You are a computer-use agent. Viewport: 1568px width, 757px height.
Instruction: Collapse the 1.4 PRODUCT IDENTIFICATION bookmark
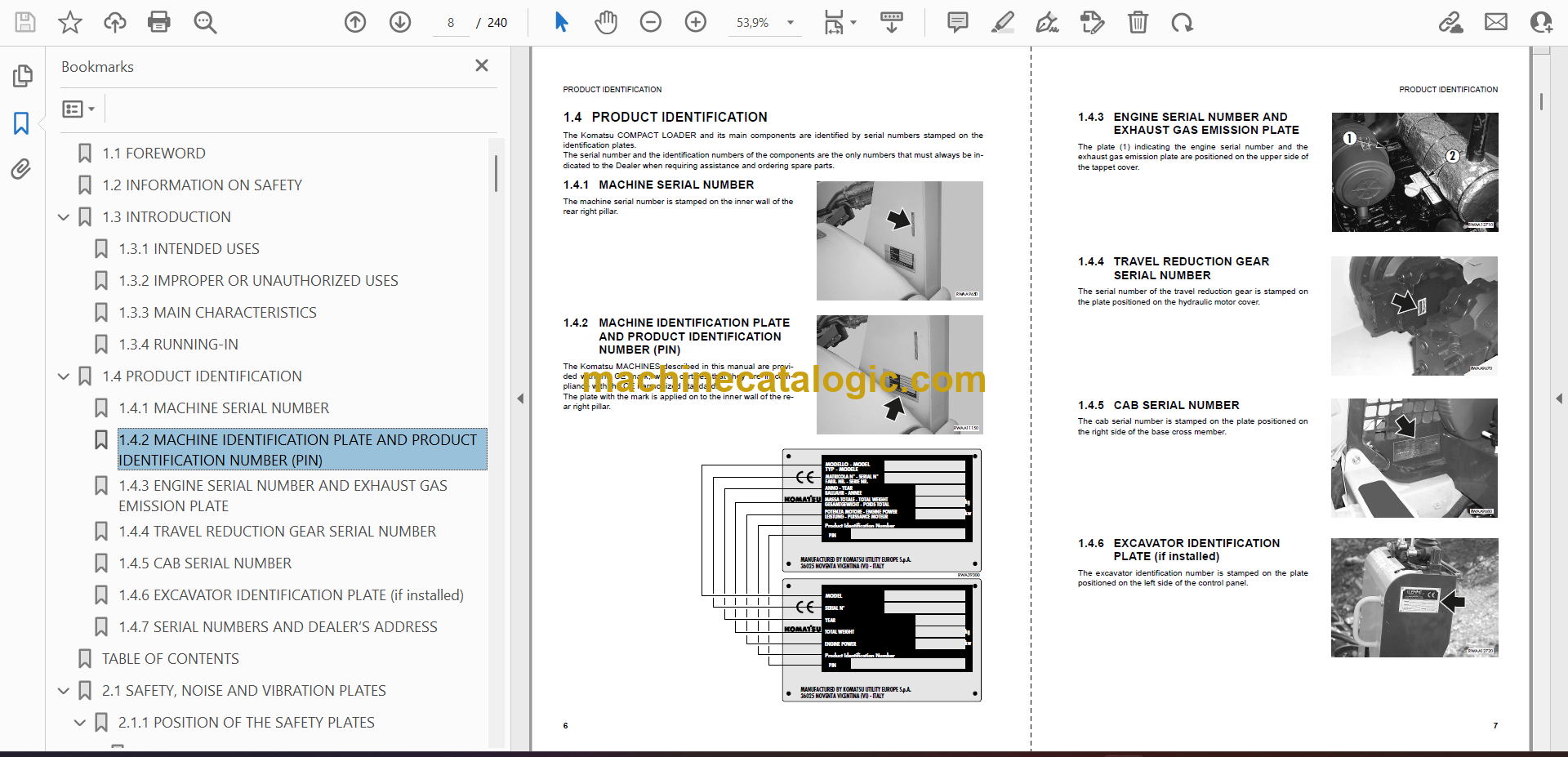tap(64, 376)
